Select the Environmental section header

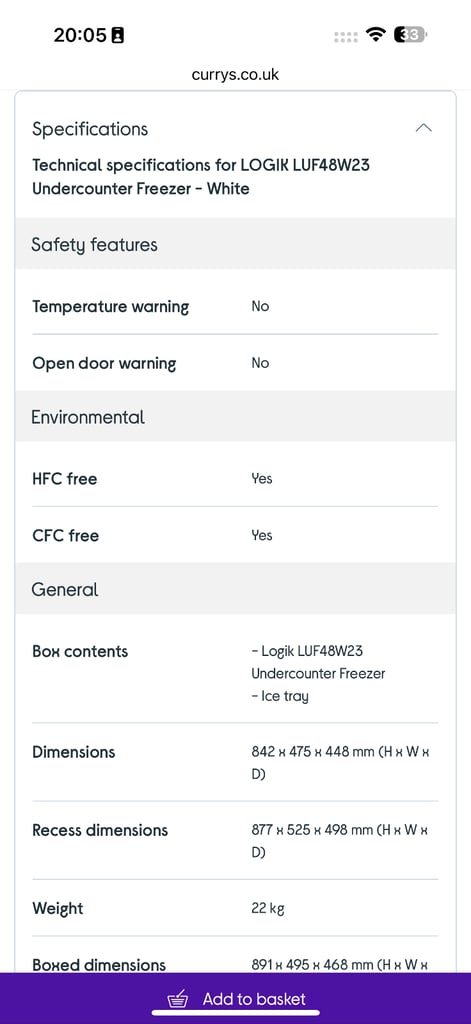click(x=235, y=417)
